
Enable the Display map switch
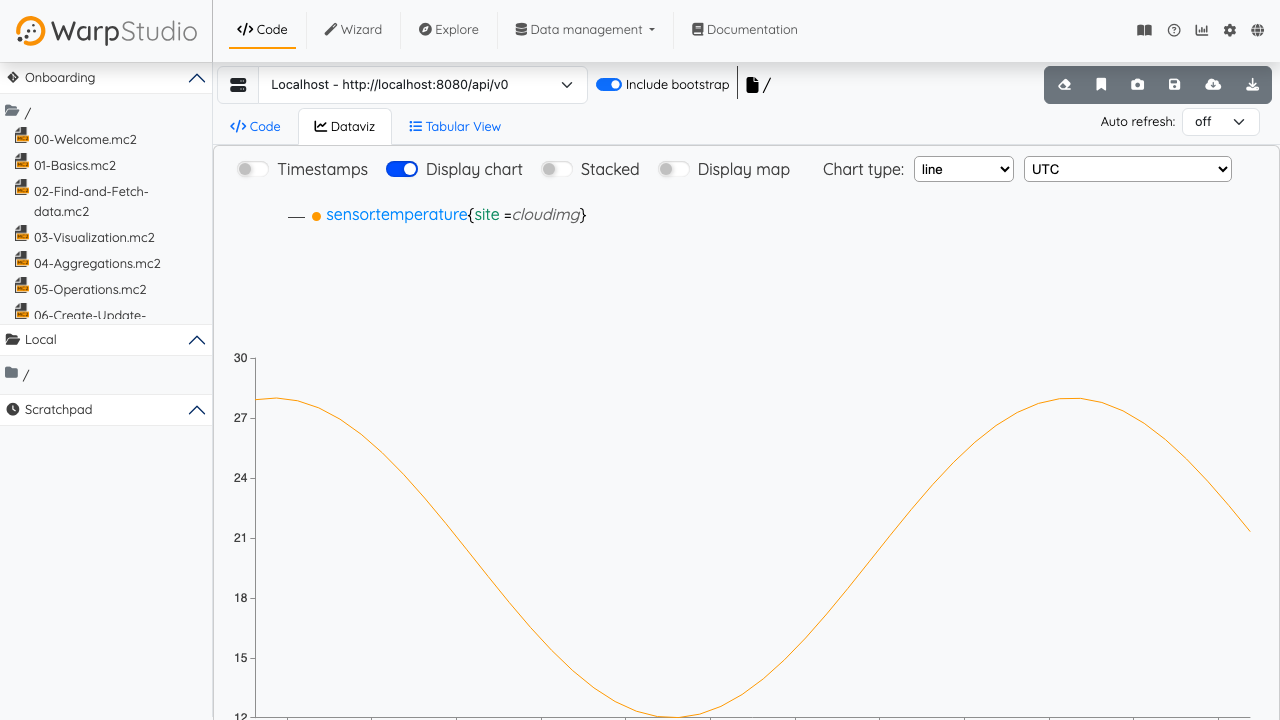point(674,169)
